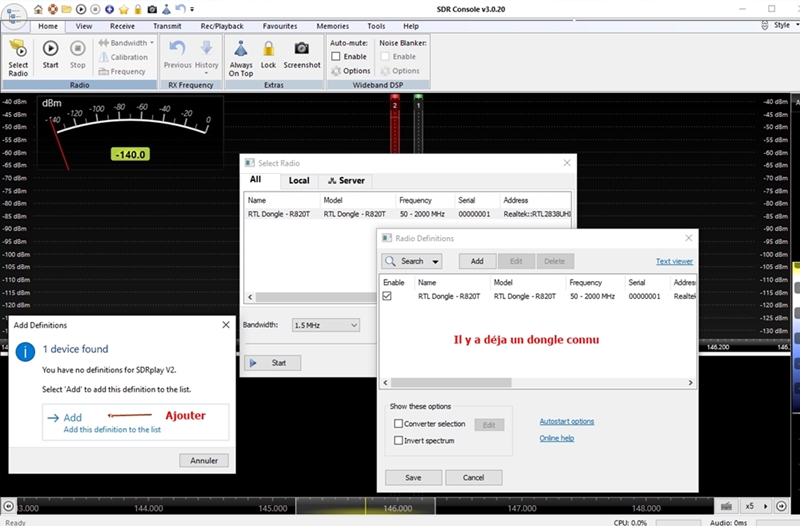Select RTL Dongle - R820T row in Select Radio
The image size is (800, 526).
click(x=408, y=214)
